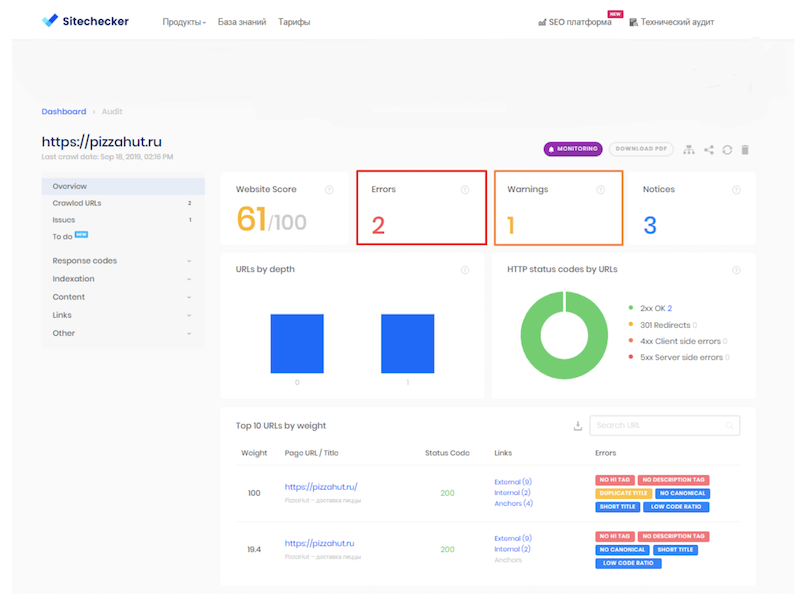The image size is (800, 599).
Task: Click Weight column header
Action: (254, 453)
